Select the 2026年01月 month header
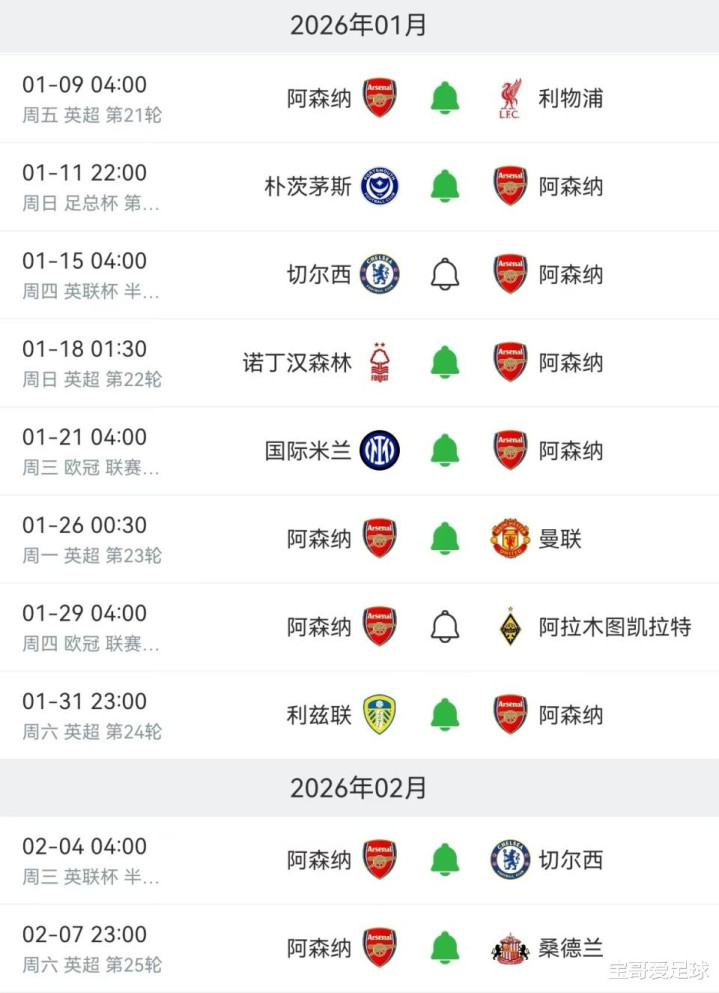 [359, 26]
